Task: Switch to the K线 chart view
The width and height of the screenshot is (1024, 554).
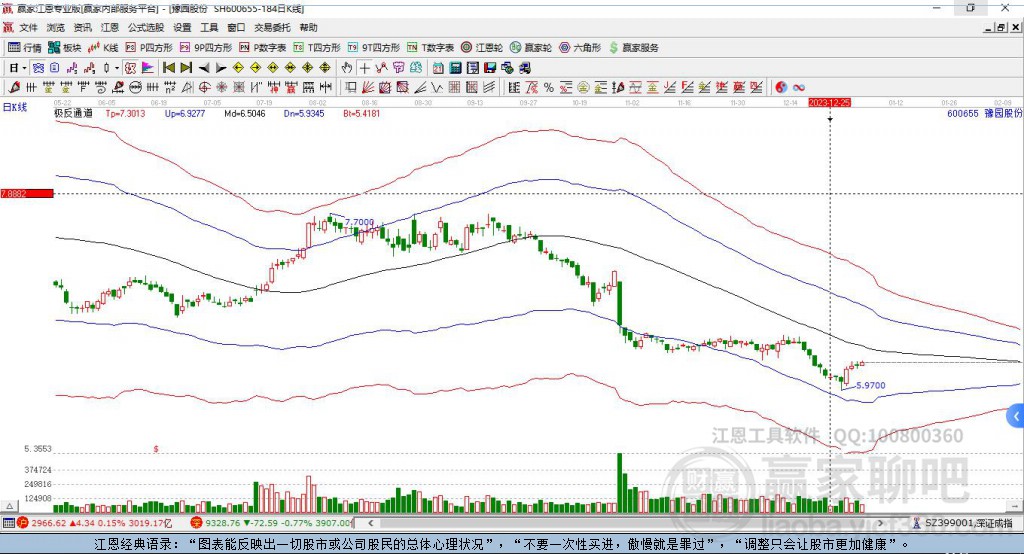Action: [103, 48]
